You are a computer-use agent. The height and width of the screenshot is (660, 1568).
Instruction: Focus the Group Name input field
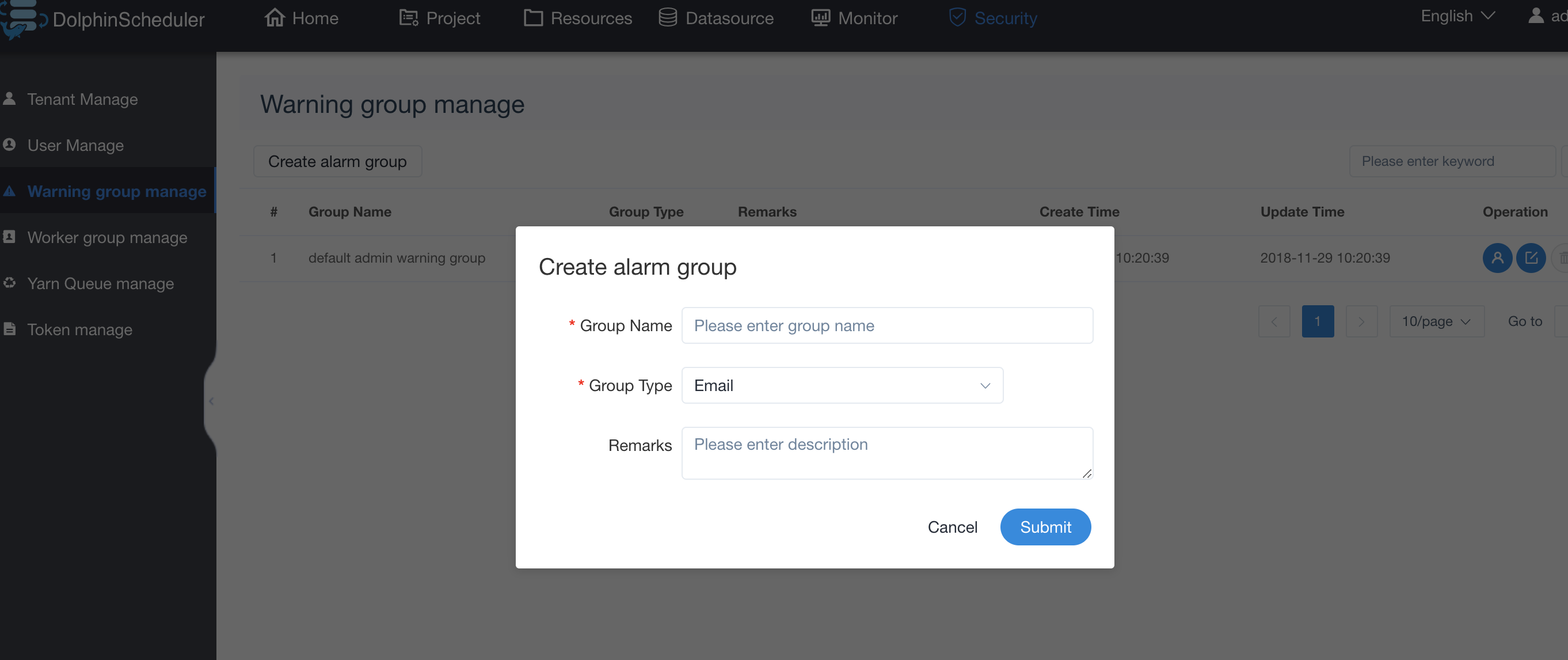[887, 326]
